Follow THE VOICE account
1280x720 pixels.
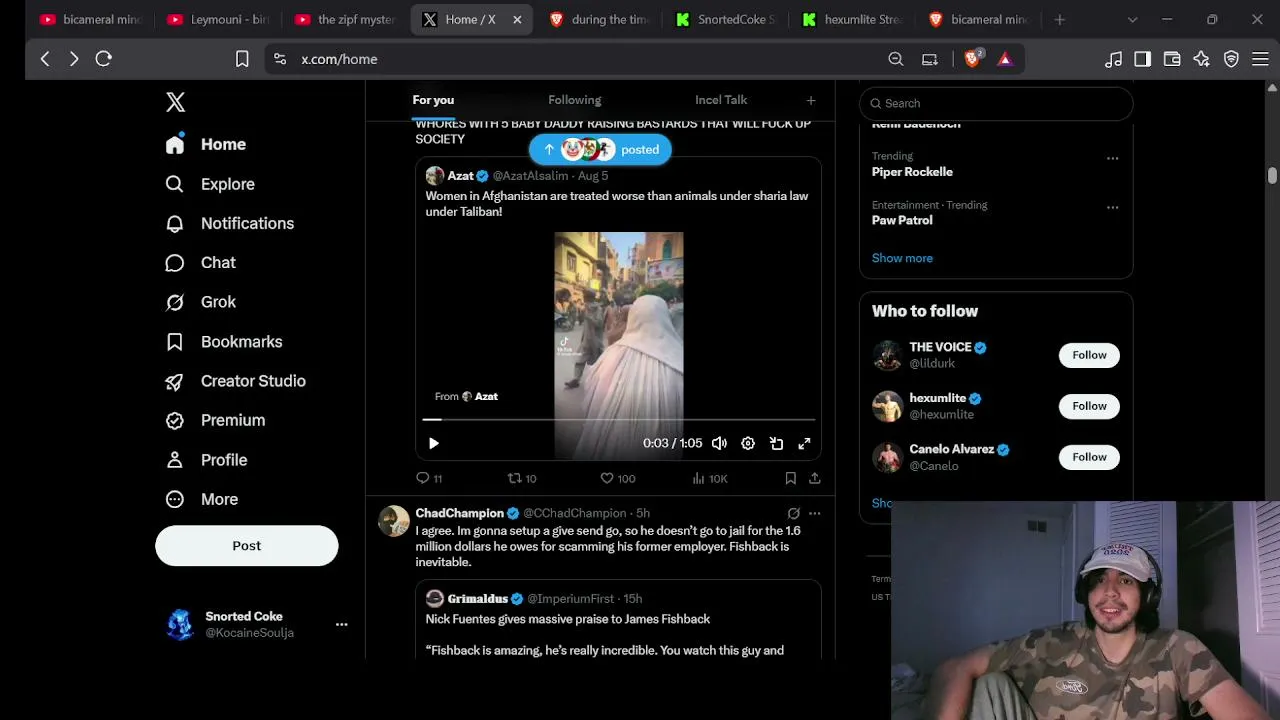pyautogui.click(x=1089, y=355)
